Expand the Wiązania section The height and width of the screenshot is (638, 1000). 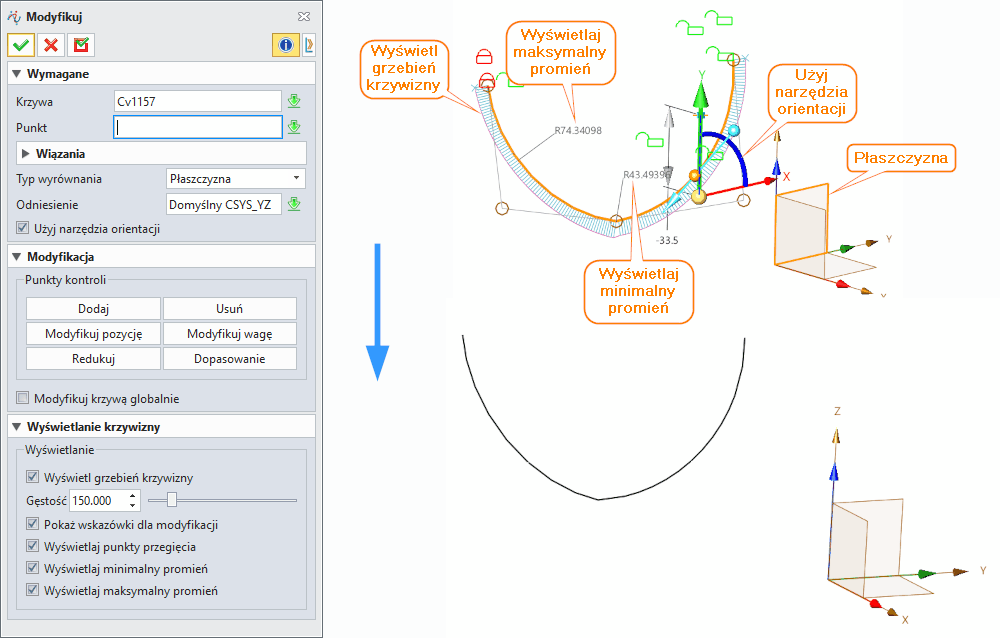tap(26, 153)
